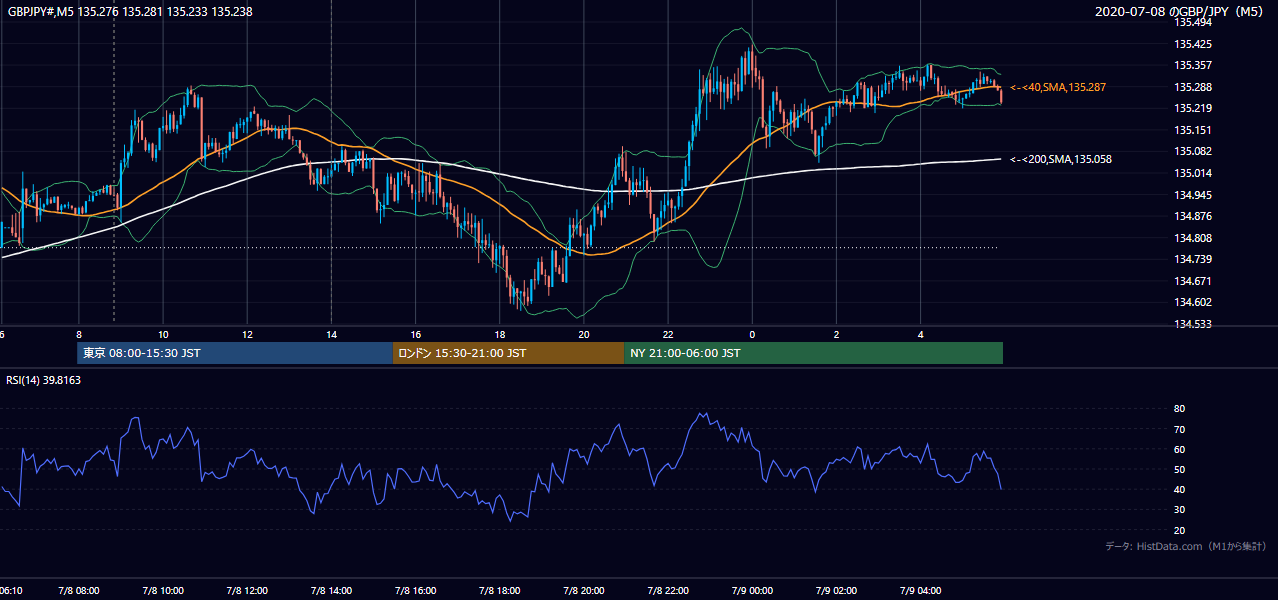
Task: Click hour label 16 under price chart
Action: click(x=415, y=335)
